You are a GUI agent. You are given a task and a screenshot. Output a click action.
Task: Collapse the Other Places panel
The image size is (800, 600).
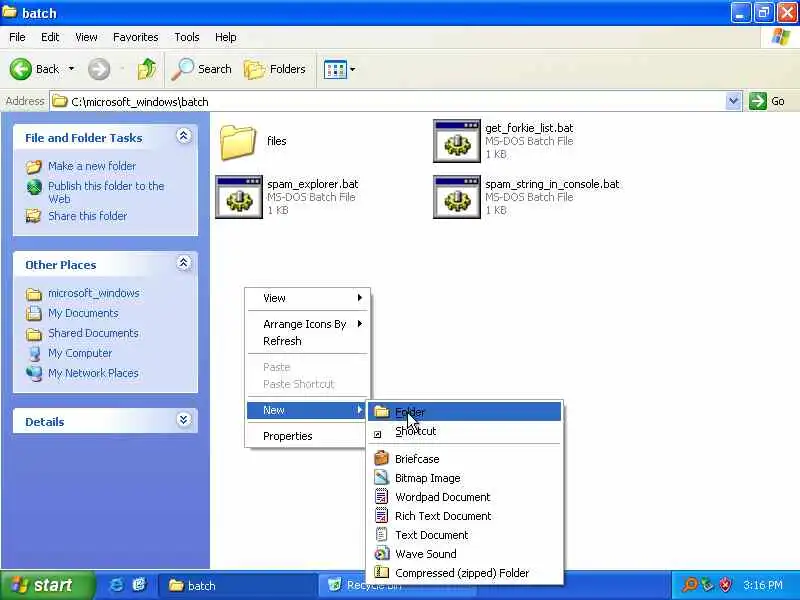pos(184,263)
